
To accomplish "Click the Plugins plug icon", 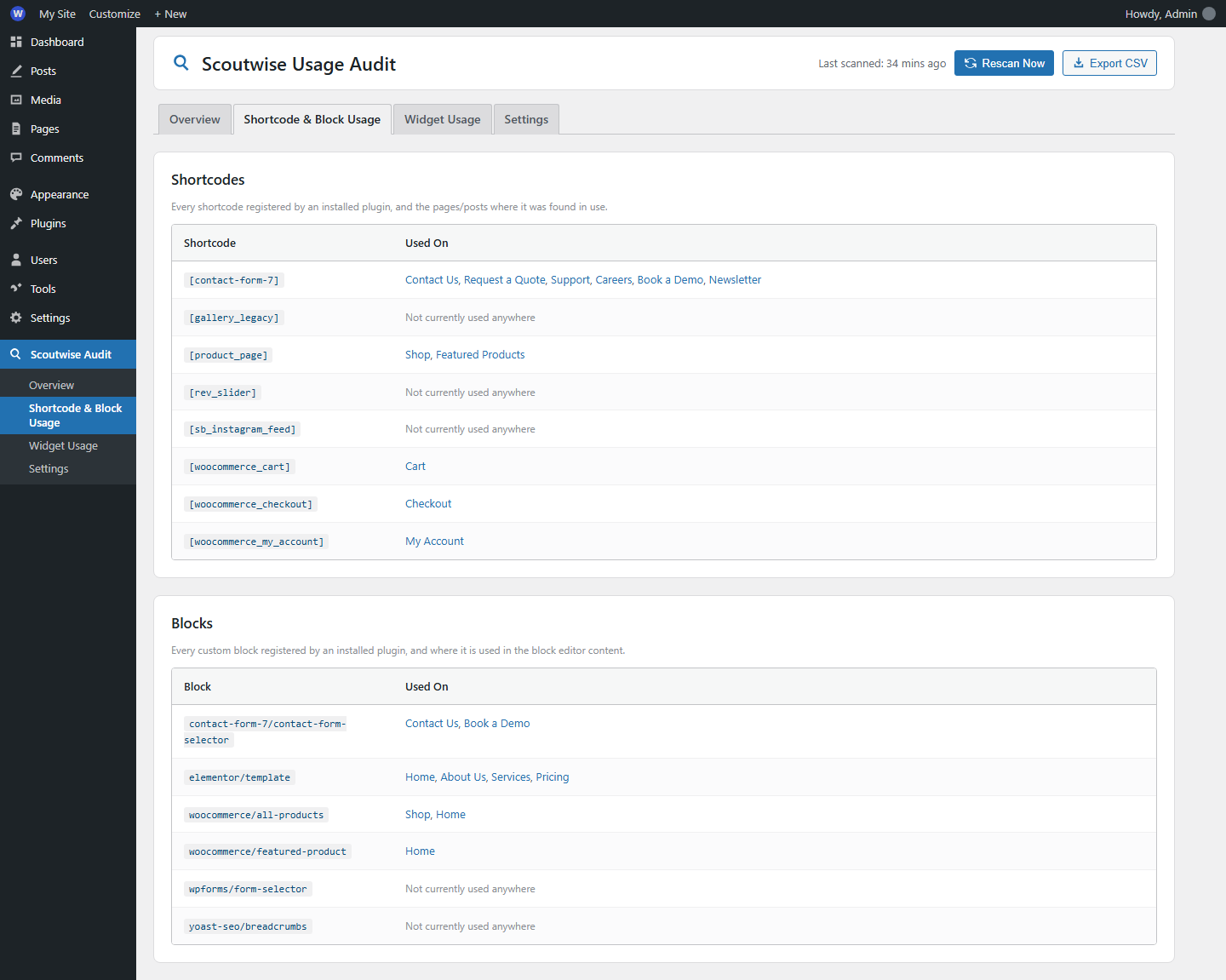I will pos(16,223).
